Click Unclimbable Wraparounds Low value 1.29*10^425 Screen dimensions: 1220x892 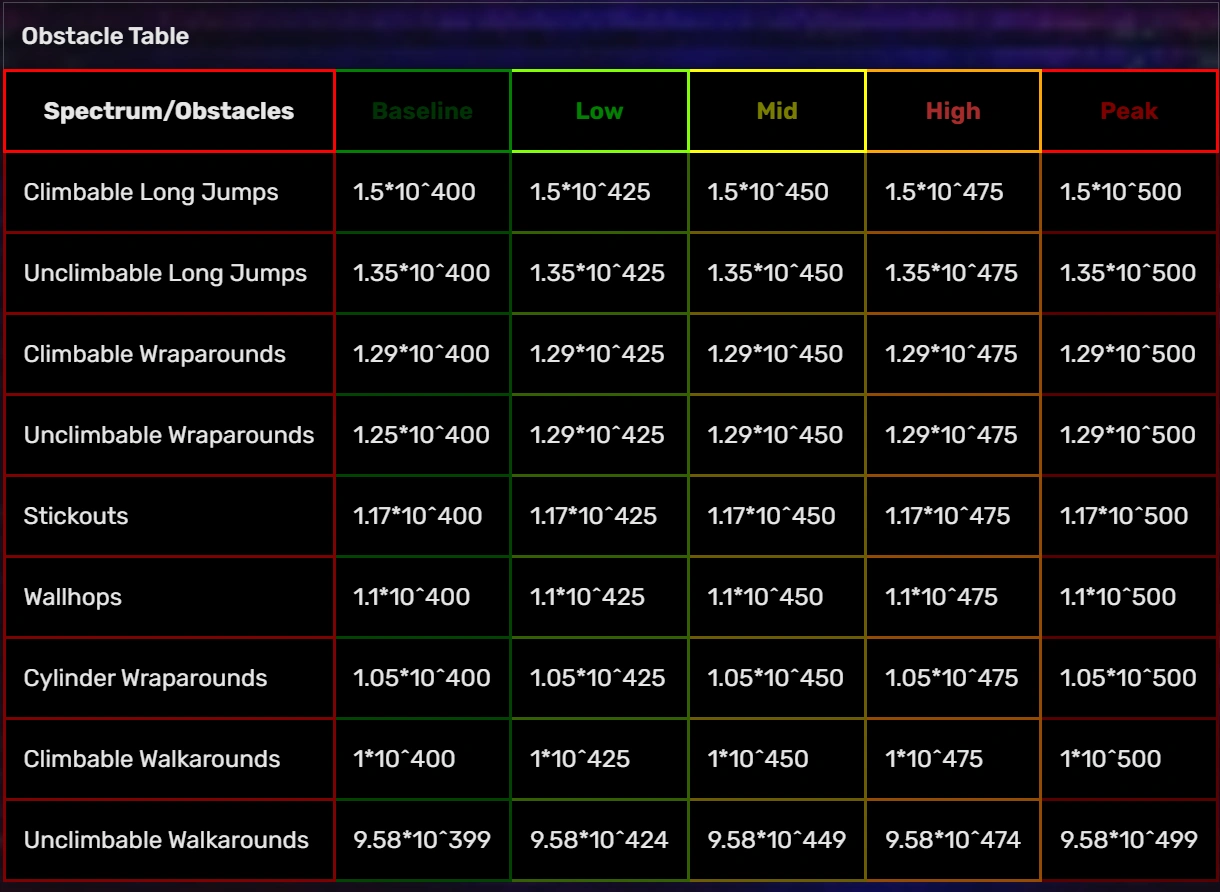click(x=597, y=435)
